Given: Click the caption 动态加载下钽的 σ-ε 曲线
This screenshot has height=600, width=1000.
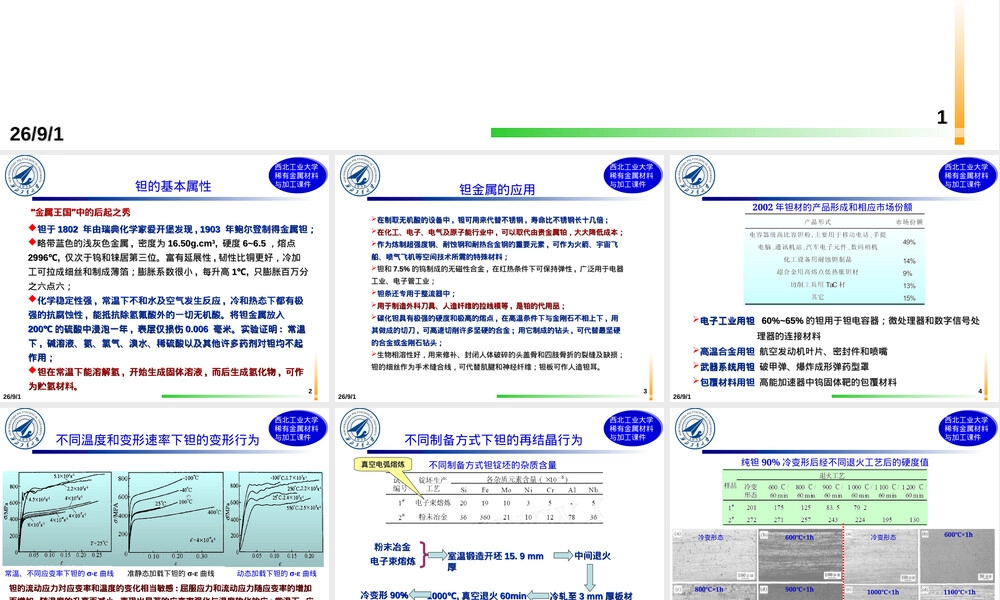Looking at the screenshot, I should [x=277, y=573].
